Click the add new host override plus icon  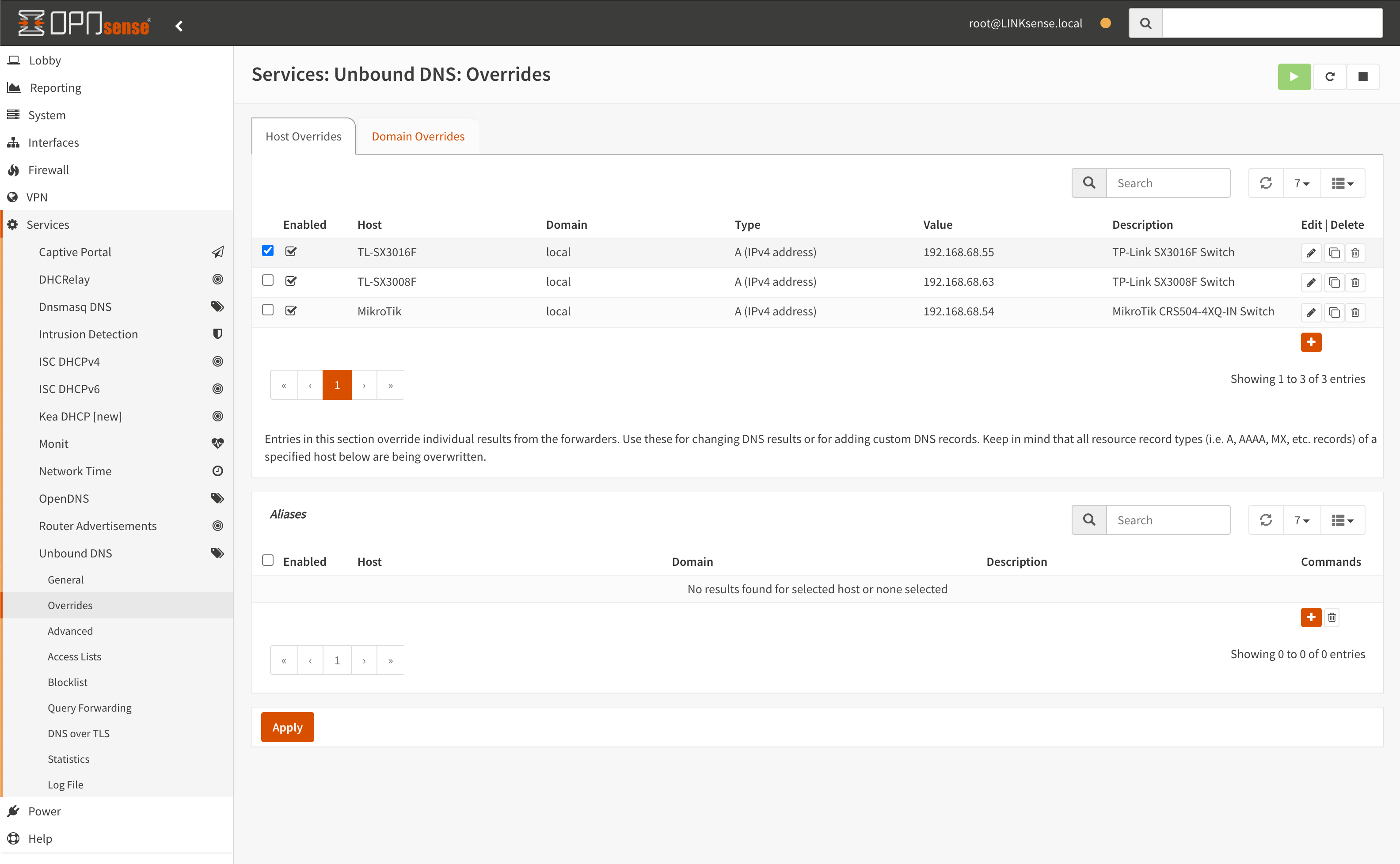(1311, 342)
